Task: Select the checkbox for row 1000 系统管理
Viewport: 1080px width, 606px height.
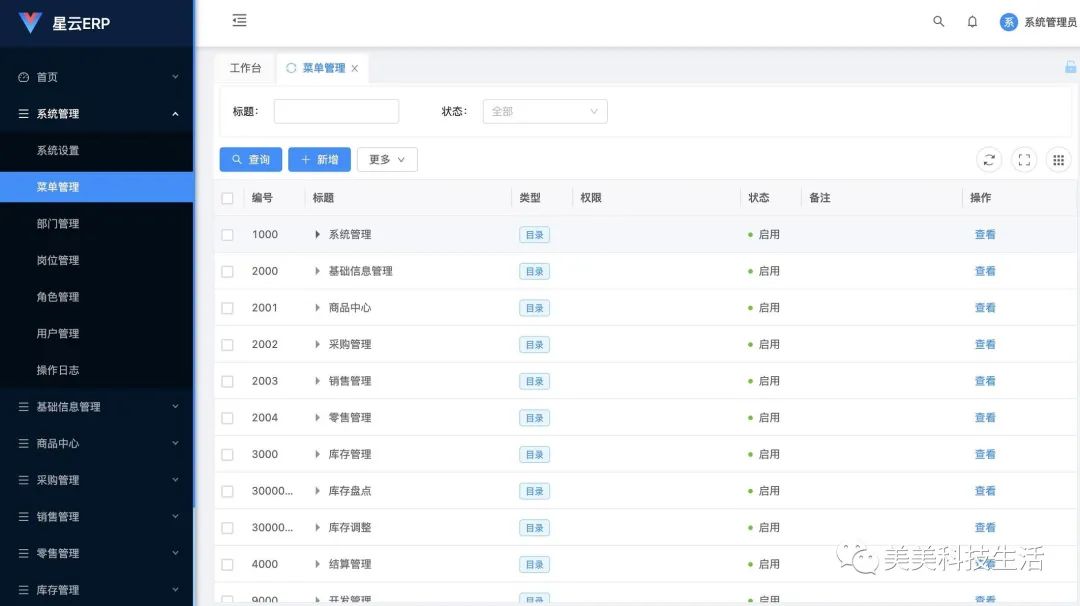Action: point(228,234)
